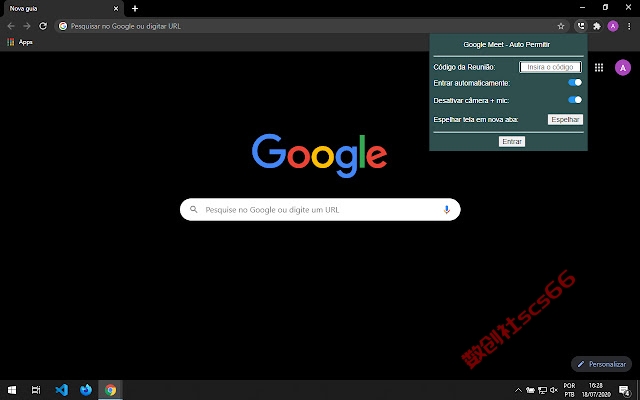This screenshot has width=640, height=400.
Task: Select the Nova guia tab
Action: pyautogui.click(x=62, y=9)
